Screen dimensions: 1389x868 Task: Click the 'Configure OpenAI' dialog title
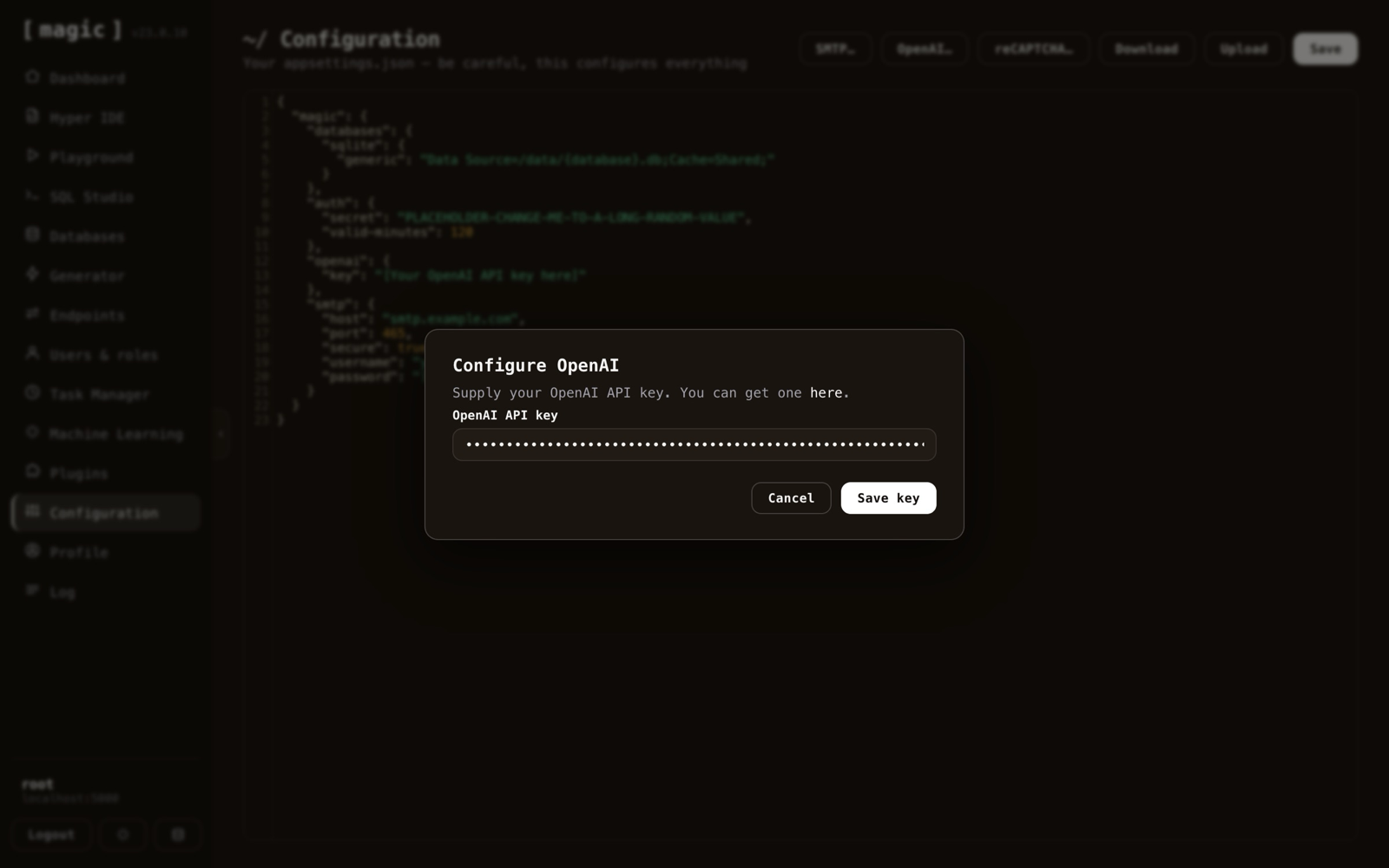536,365
